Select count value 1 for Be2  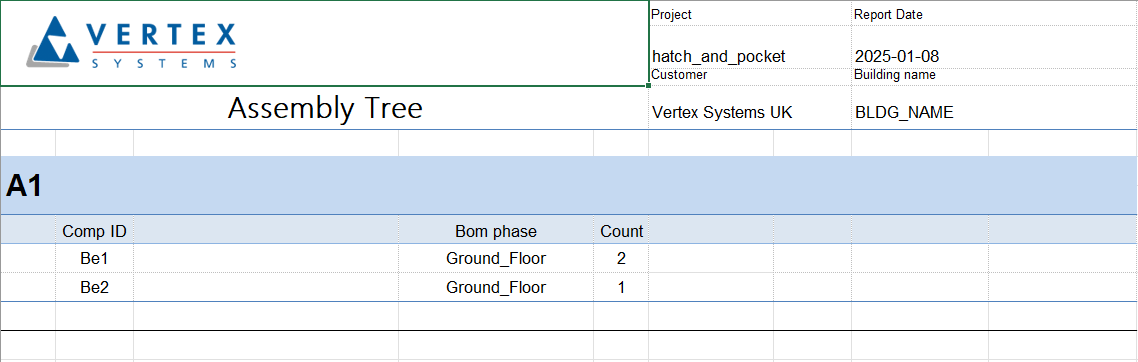(621, 287)
